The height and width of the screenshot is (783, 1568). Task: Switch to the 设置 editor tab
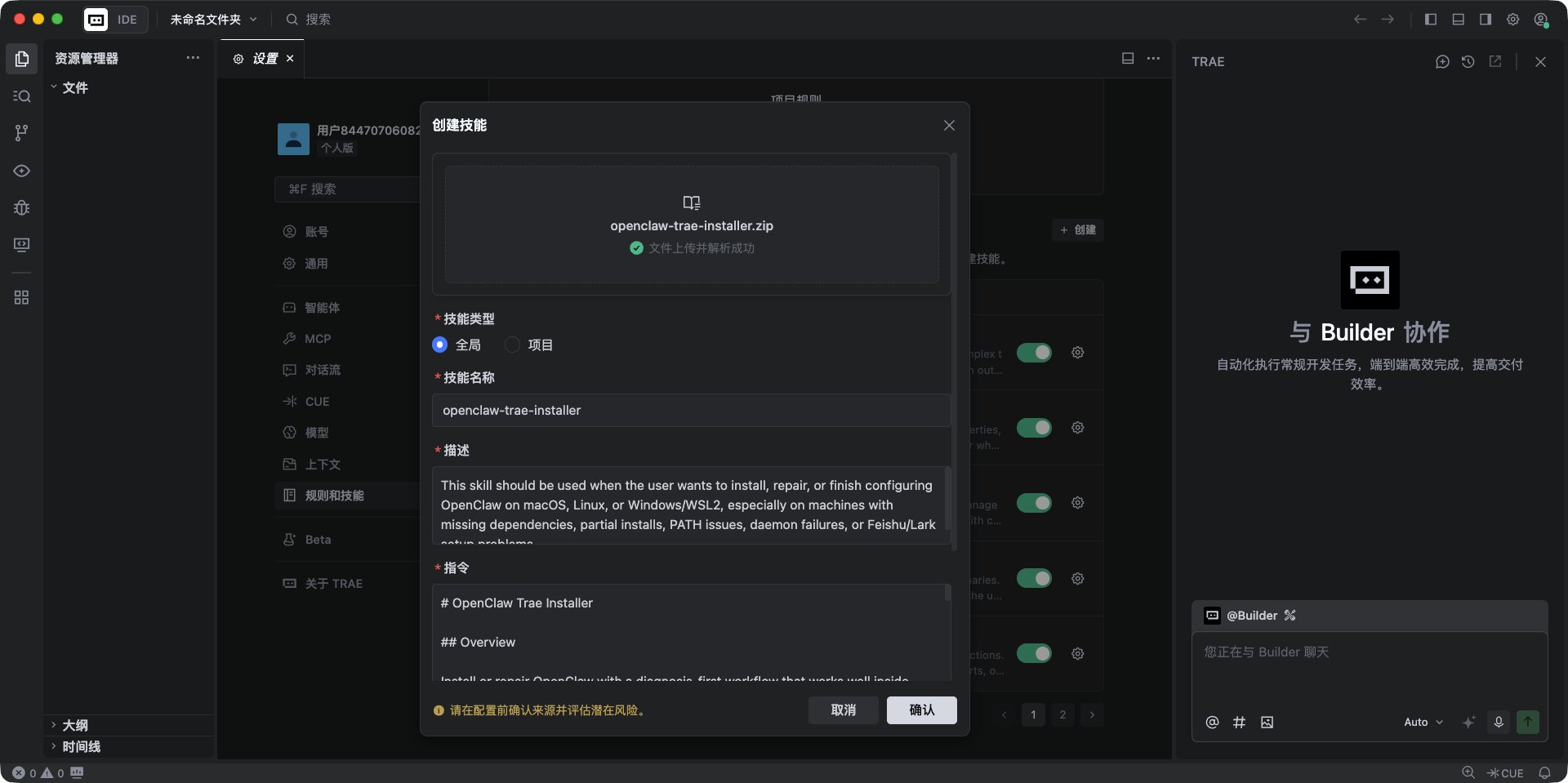point(261,59)
